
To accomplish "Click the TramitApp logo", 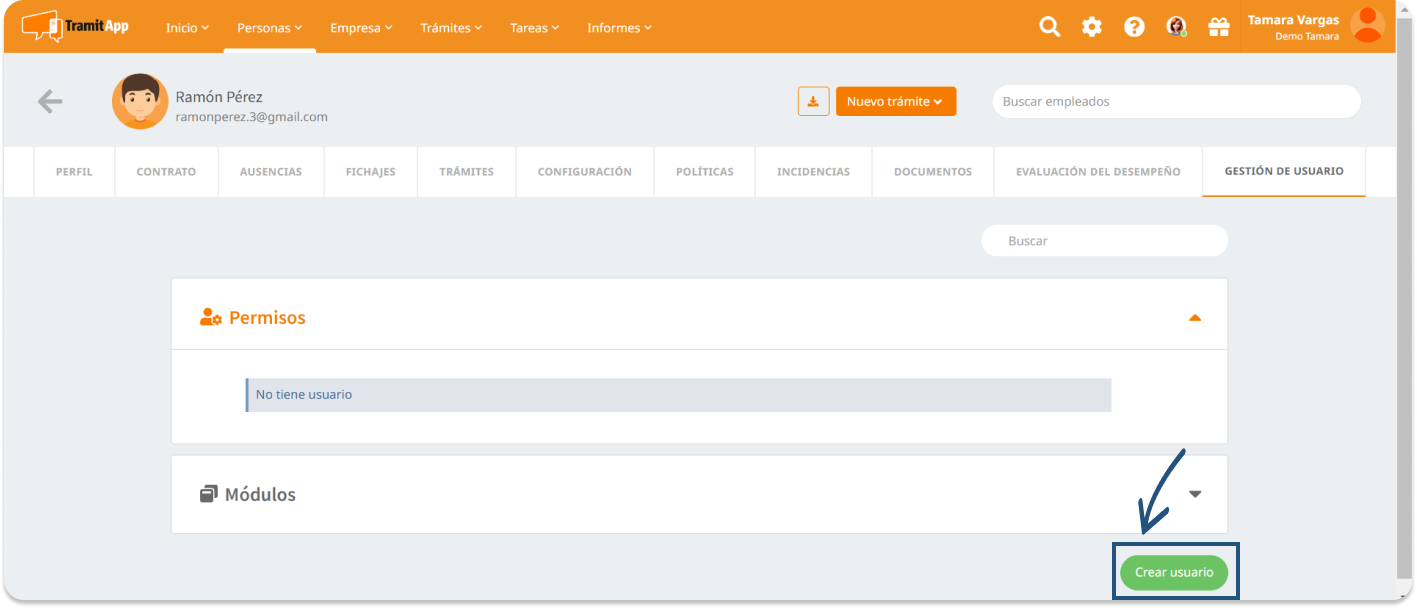I will tap(75, 26).
